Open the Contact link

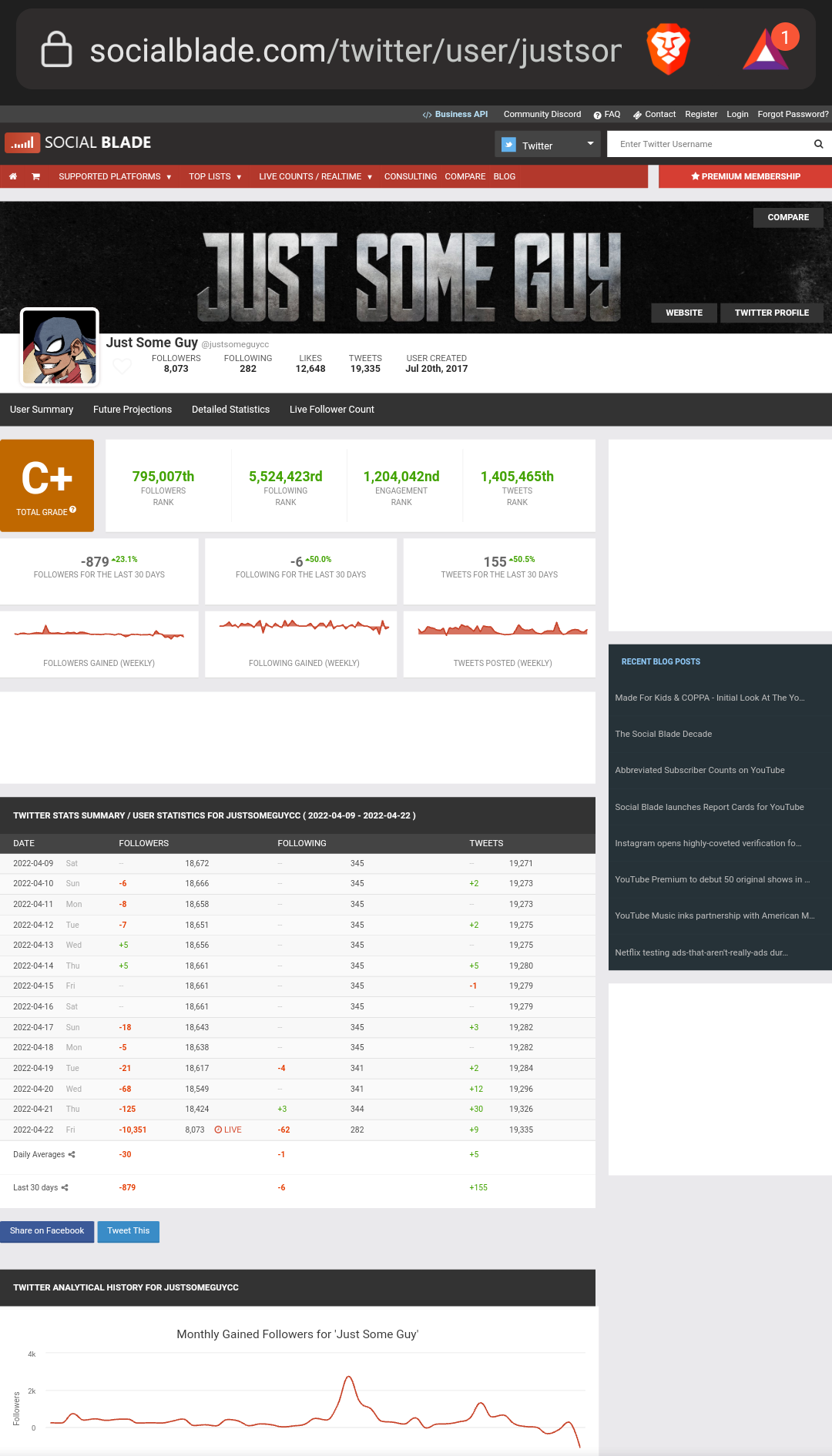pos(655,114)
